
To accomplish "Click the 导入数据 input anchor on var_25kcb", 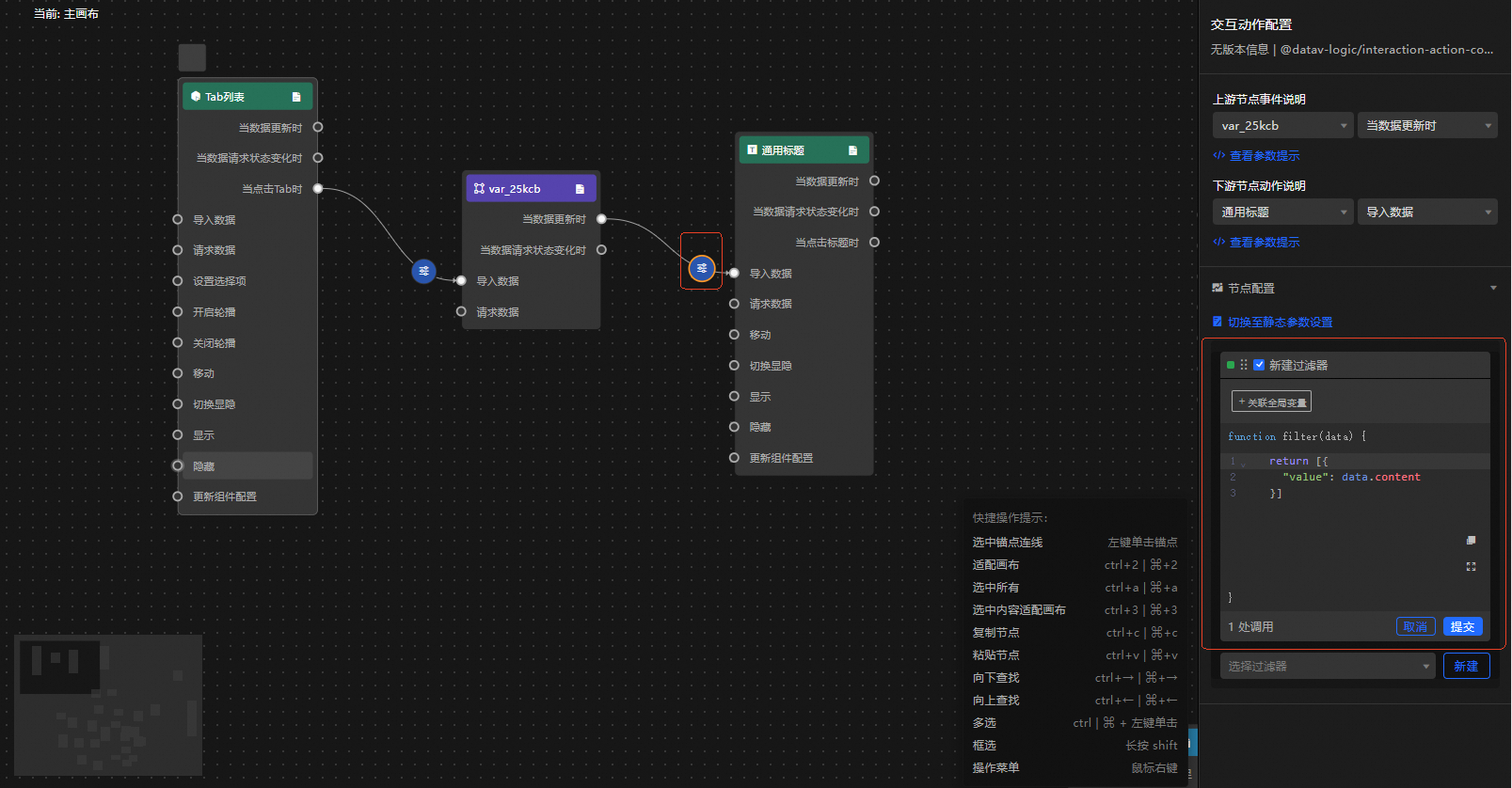I will [x=461, y=280].
